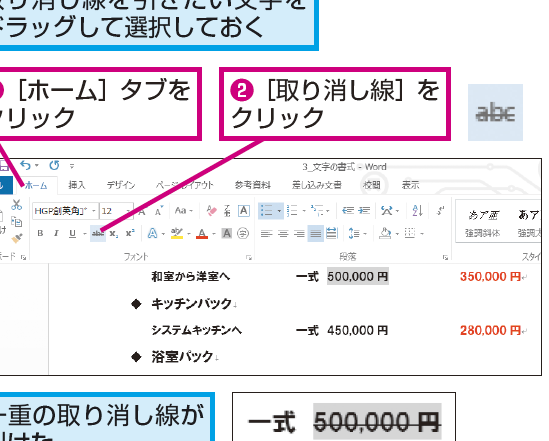Image resolution: width=549 pixels, height=441 pixels.
Task: Open the underline style dropdown arrow
Action: tap(84, 233)
